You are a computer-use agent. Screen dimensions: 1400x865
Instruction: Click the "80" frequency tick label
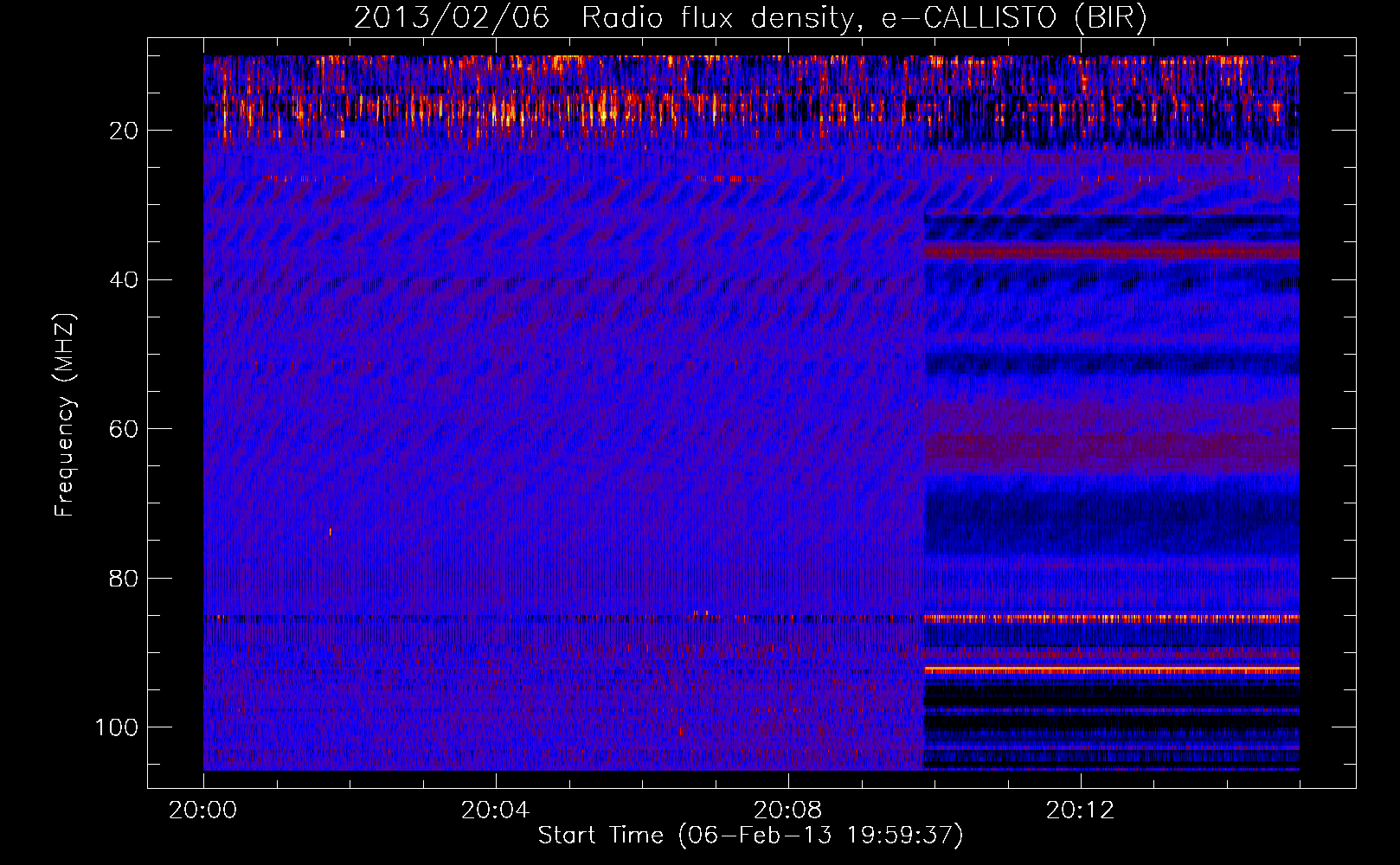coord(124,579)
